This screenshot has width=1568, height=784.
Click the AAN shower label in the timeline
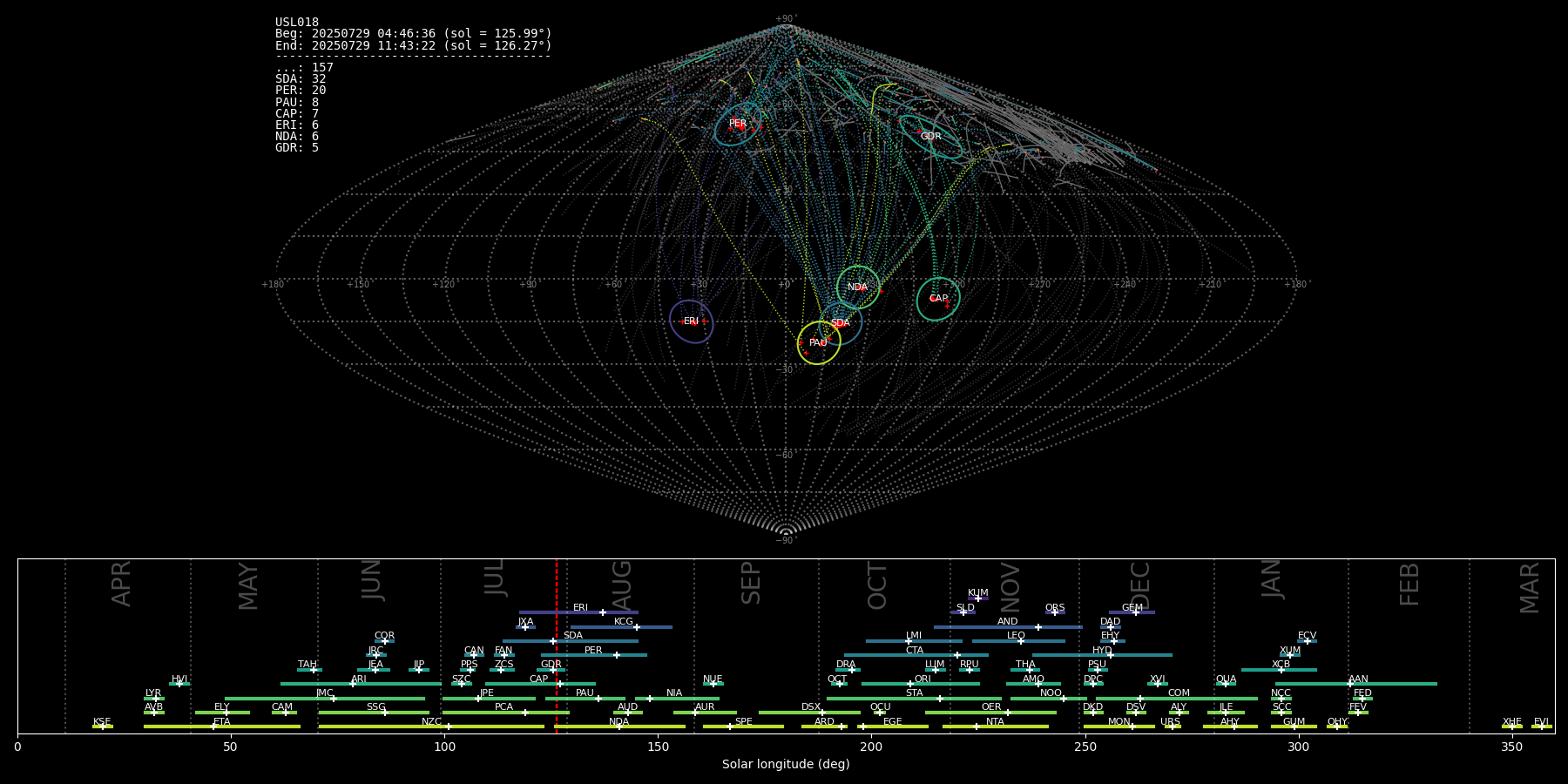coord(1359,679)
